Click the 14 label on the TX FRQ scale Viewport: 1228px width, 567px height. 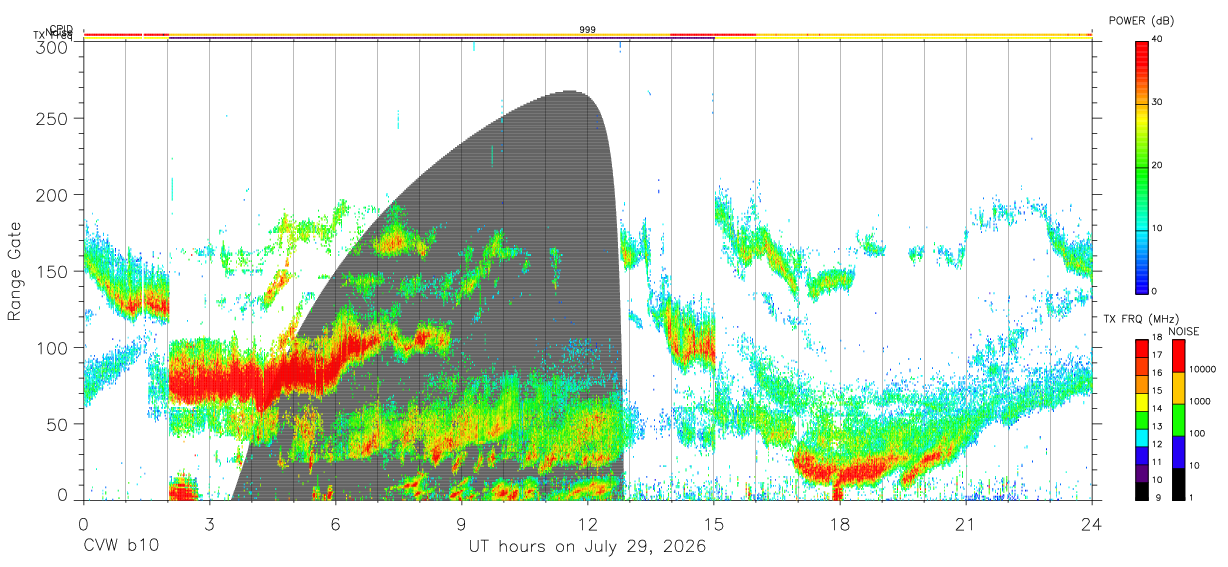point(1158,409)
